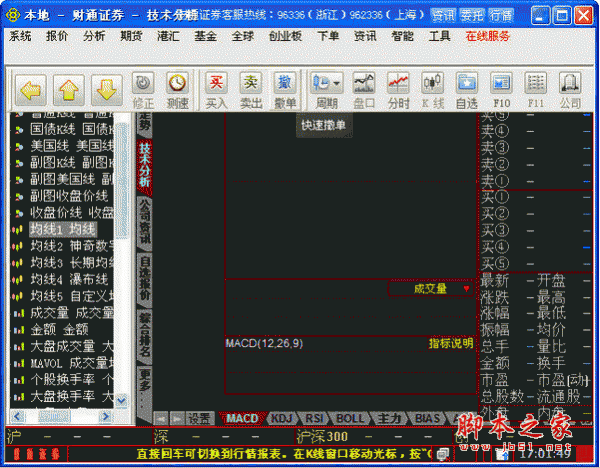Click indicator list scrollbar down arrow
Image resolution: width=600 pixels, height=468 pixels.
[x=121, y=400]
